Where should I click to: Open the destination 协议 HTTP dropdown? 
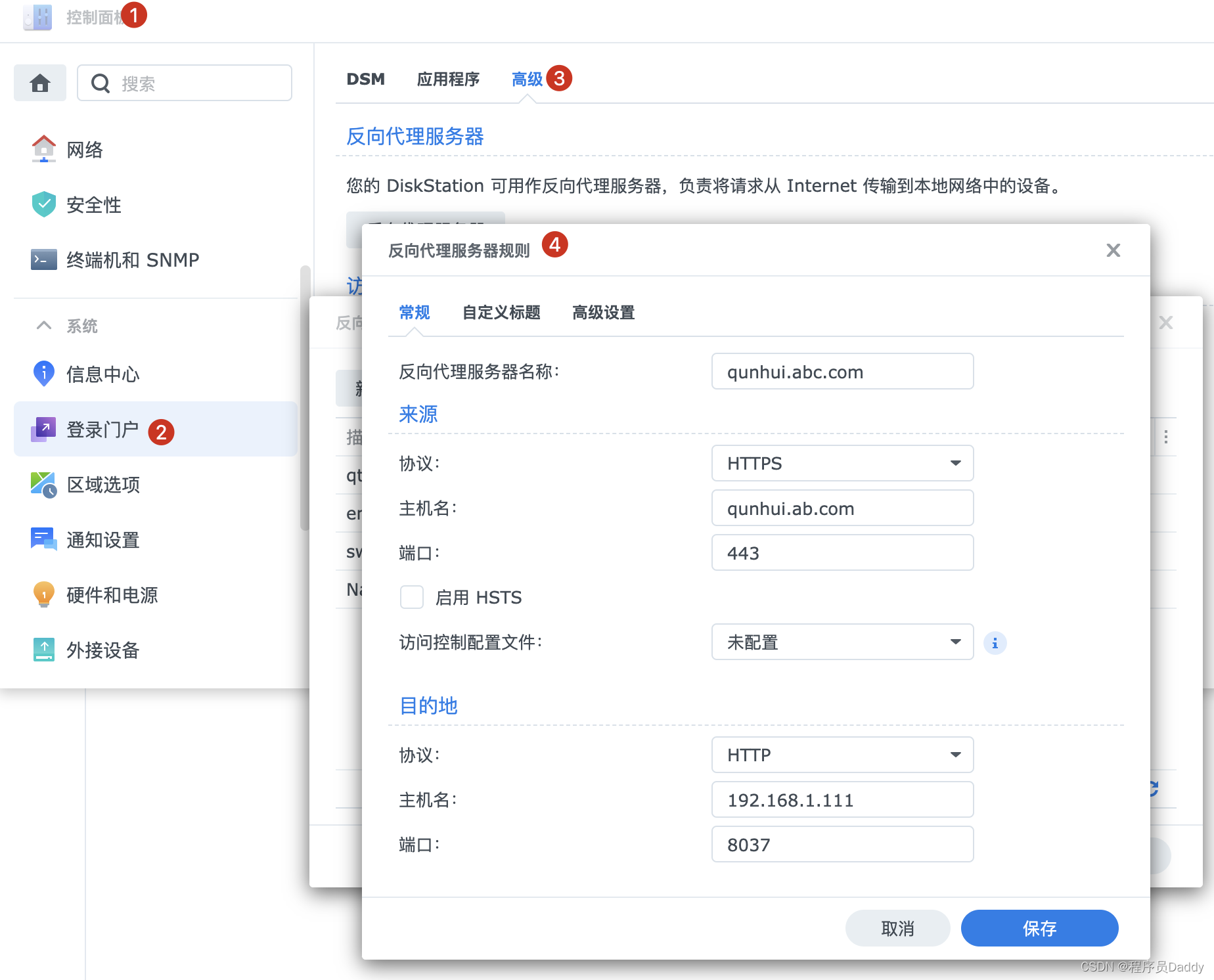[842, 755]
